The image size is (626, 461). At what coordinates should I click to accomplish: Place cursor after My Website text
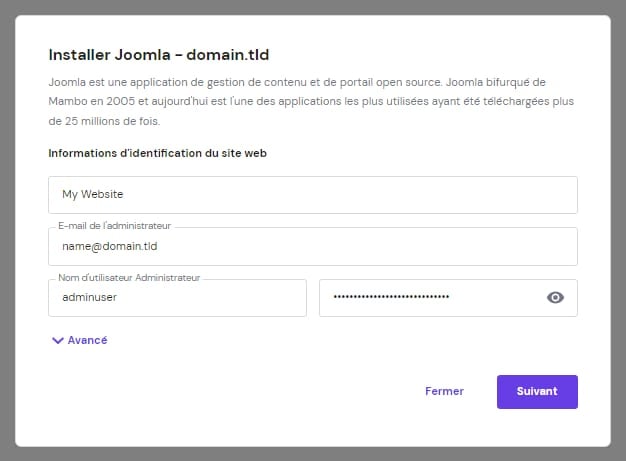coord(124,195)
